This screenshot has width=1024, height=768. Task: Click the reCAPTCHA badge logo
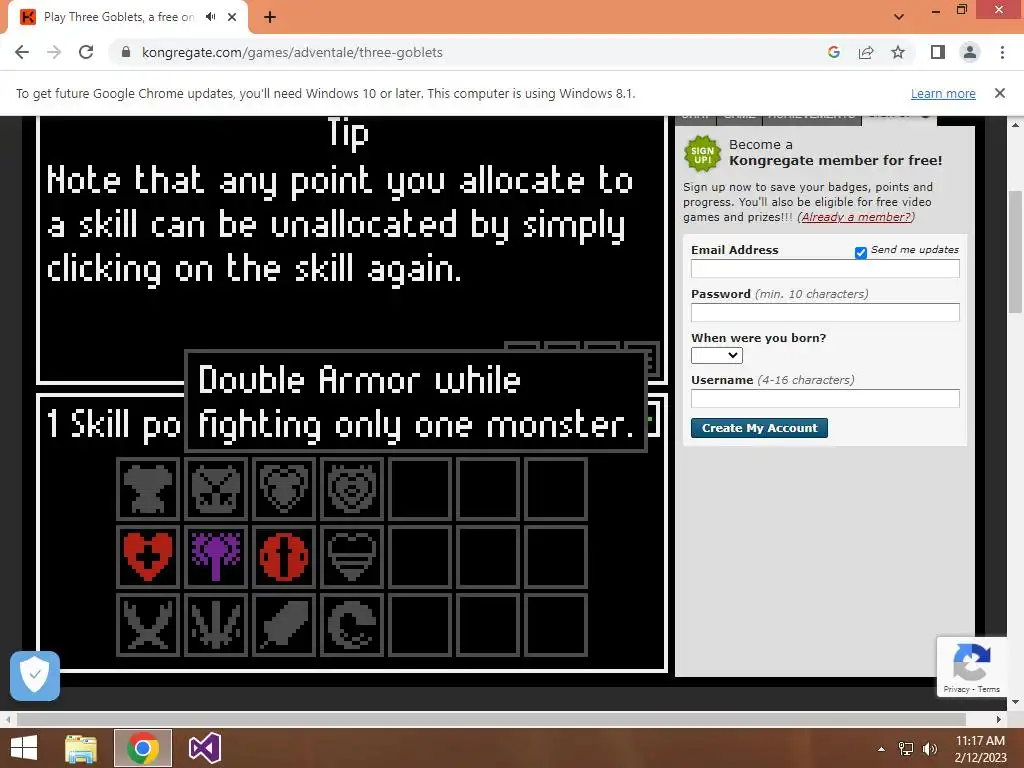coord(972,662)
